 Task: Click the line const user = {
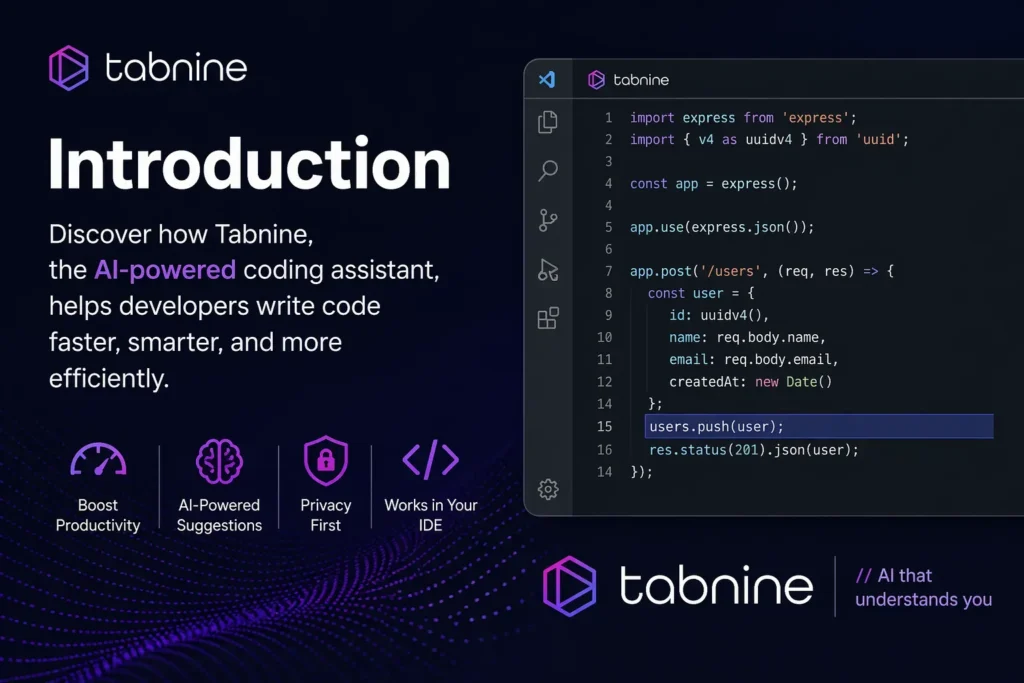(701, 293)
